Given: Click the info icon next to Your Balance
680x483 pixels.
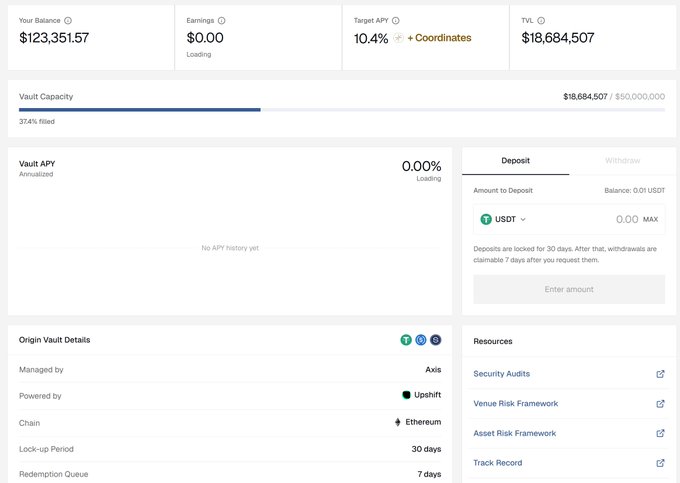Looking at the screenshot, I should (x=68, y=20).
